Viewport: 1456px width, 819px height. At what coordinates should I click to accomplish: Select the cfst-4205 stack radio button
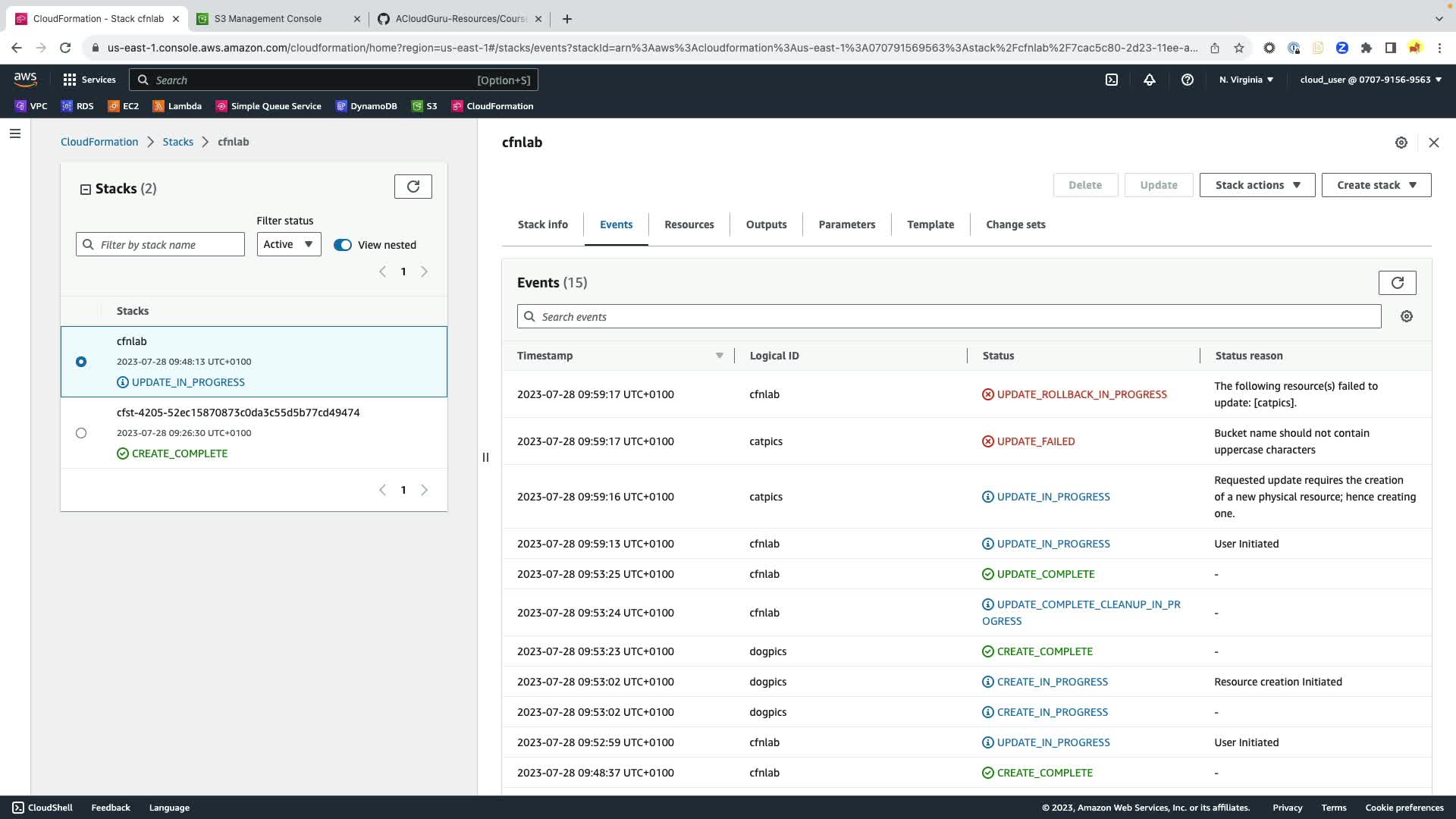point(81,433)
